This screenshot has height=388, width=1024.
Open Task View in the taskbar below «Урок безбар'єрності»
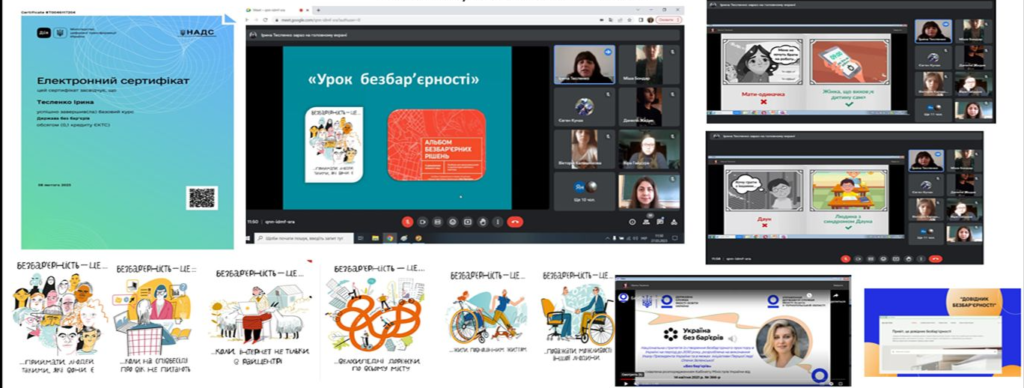[x=360, y=238]
